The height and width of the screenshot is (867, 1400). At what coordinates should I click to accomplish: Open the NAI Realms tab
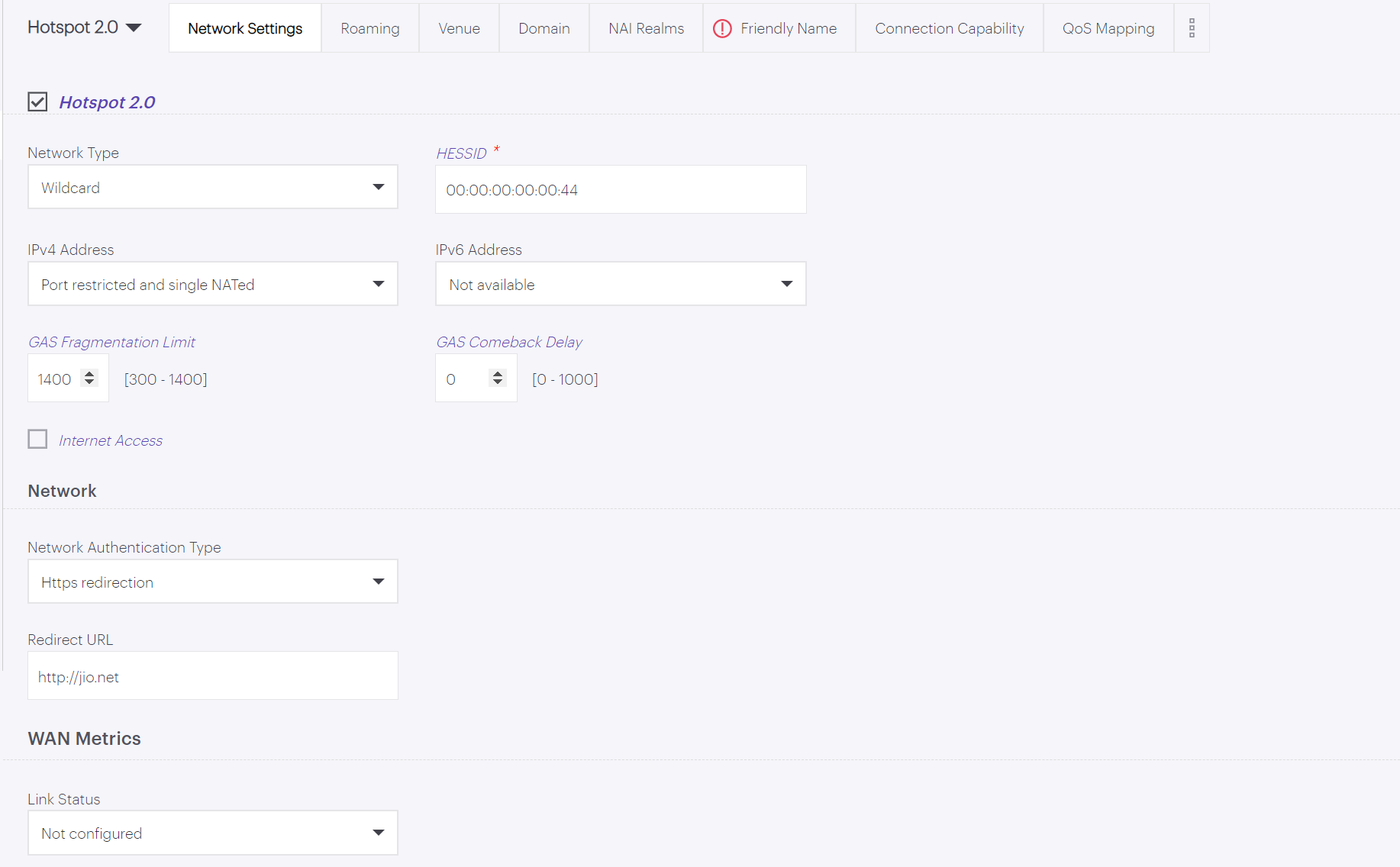[646, 29]
